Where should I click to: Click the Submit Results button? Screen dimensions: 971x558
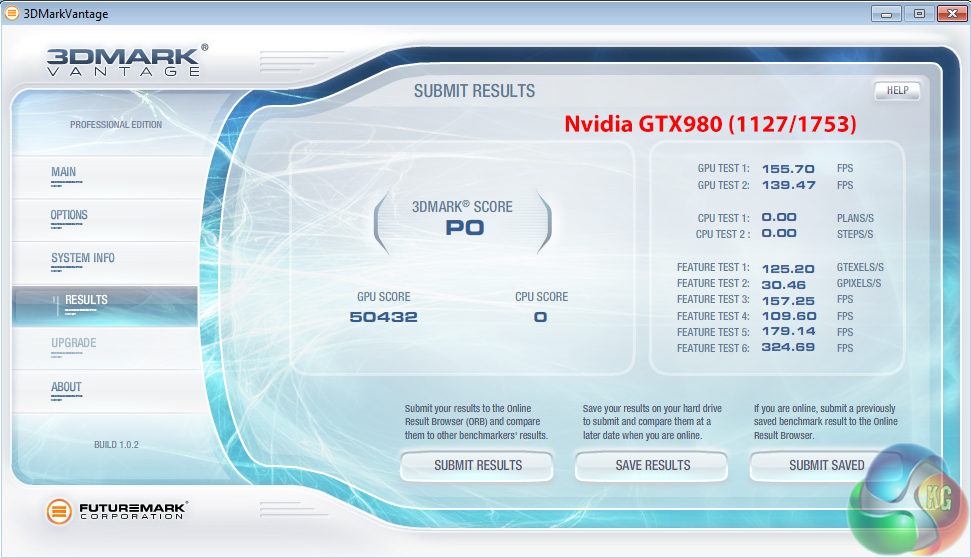(x=477, y=466)
